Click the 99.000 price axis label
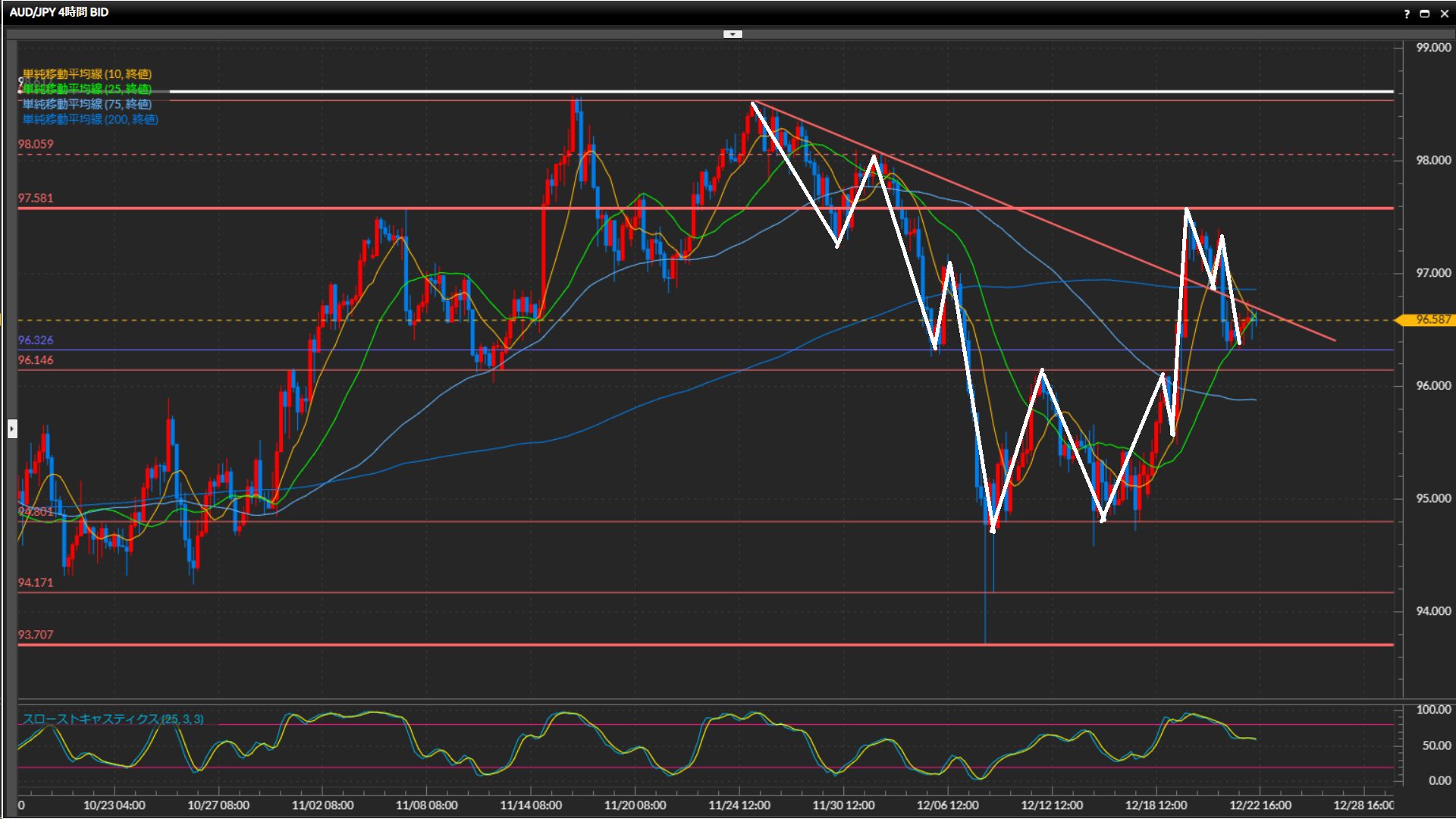 coord(1433,48)
